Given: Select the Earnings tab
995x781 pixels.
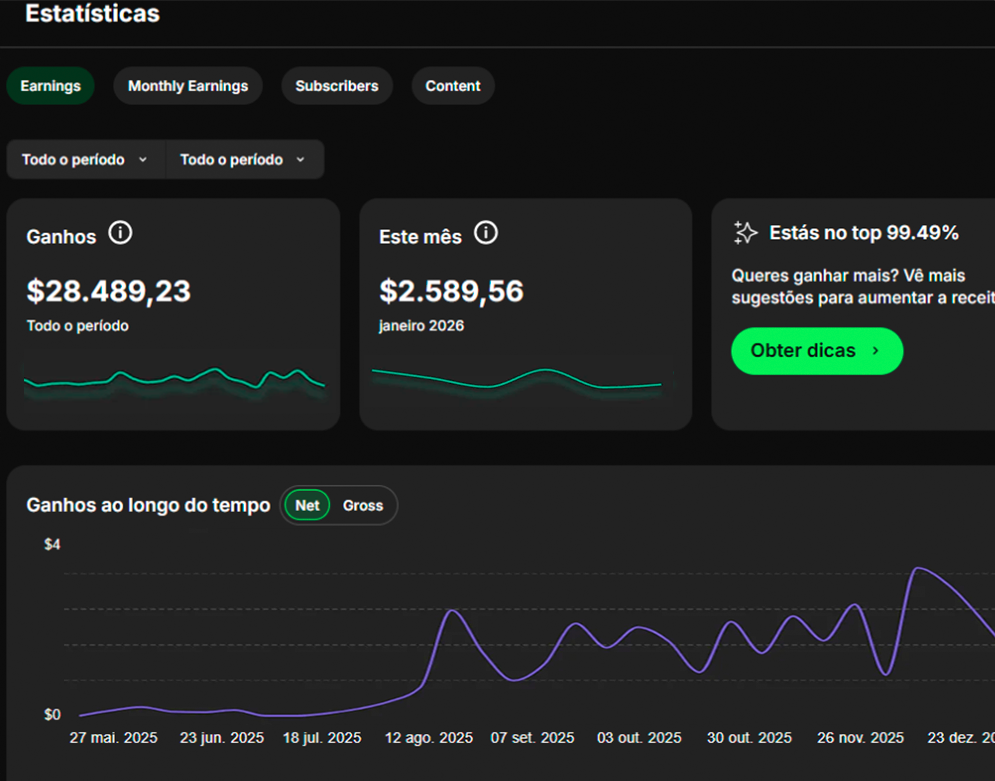Looking at the screenshot, I should [x=50, y=86].
